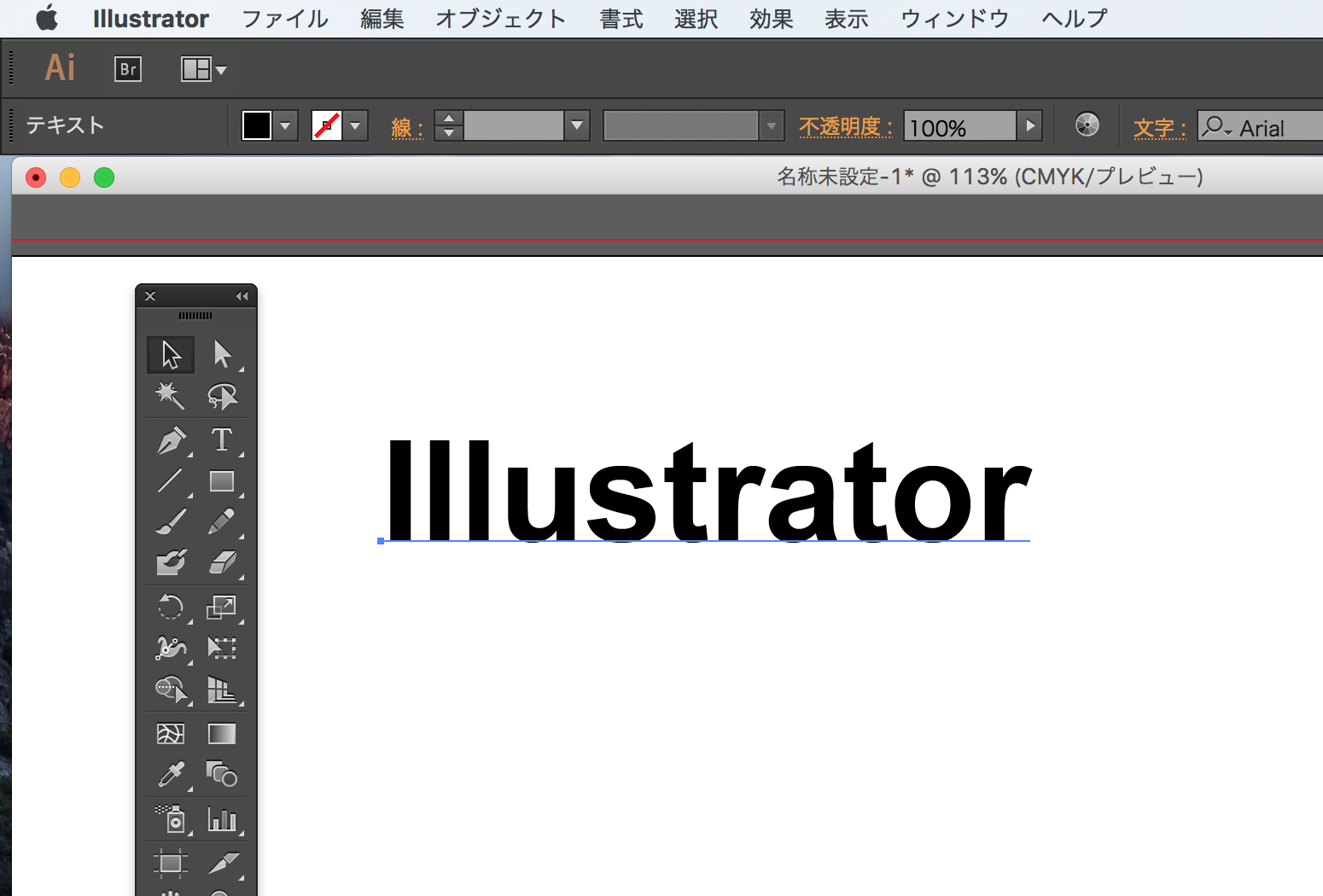Open the arrange documents layout dropdown
The image size is (1323, 896).
coord(203,69)
